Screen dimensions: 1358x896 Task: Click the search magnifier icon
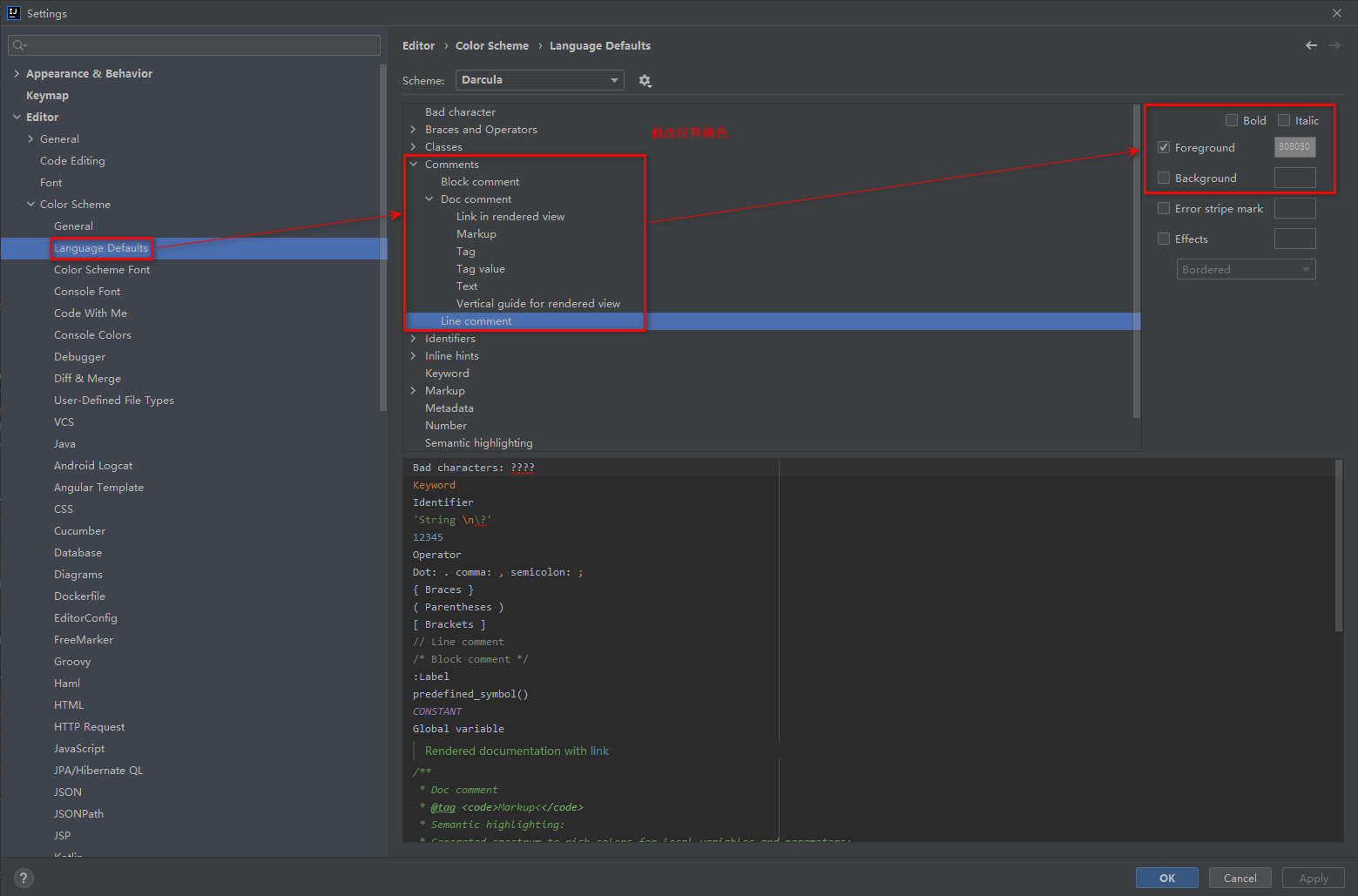(19, 45)
